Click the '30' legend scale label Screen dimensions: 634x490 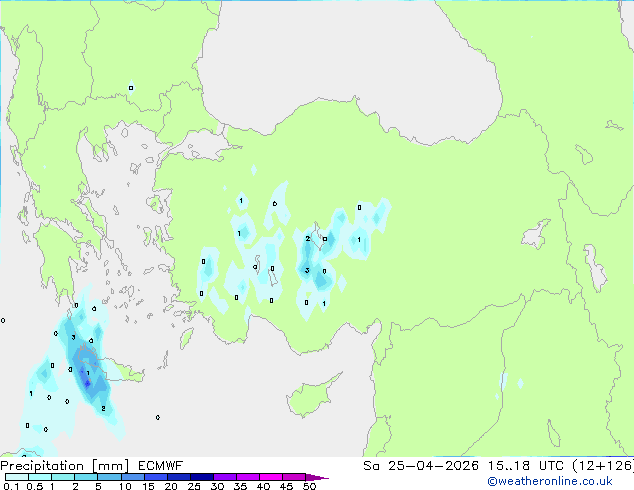pyautogui.click(x=218, y=486)
